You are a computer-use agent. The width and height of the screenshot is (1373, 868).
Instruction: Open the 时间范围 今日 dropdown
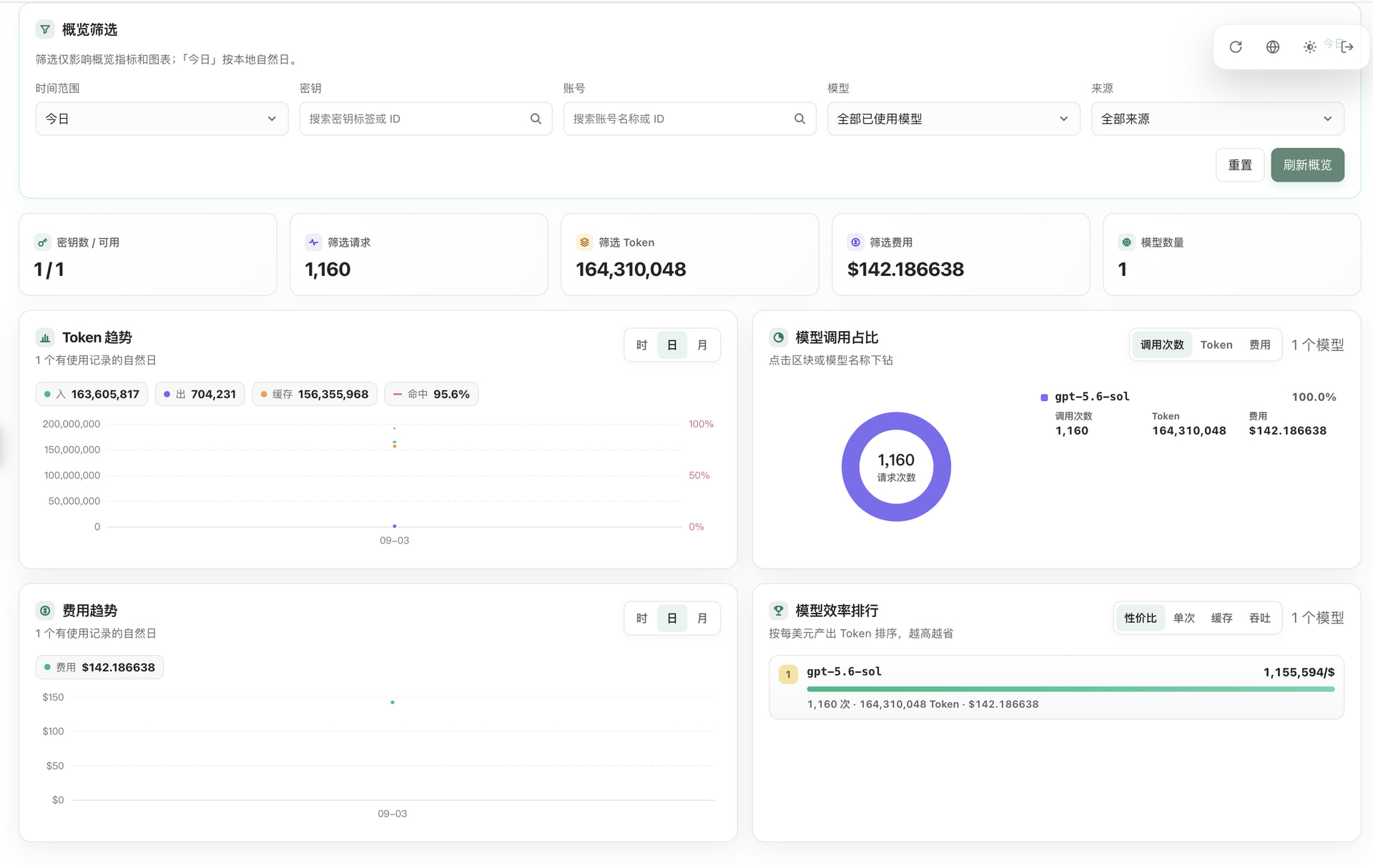pyautogui.click(x=162, y=119)
